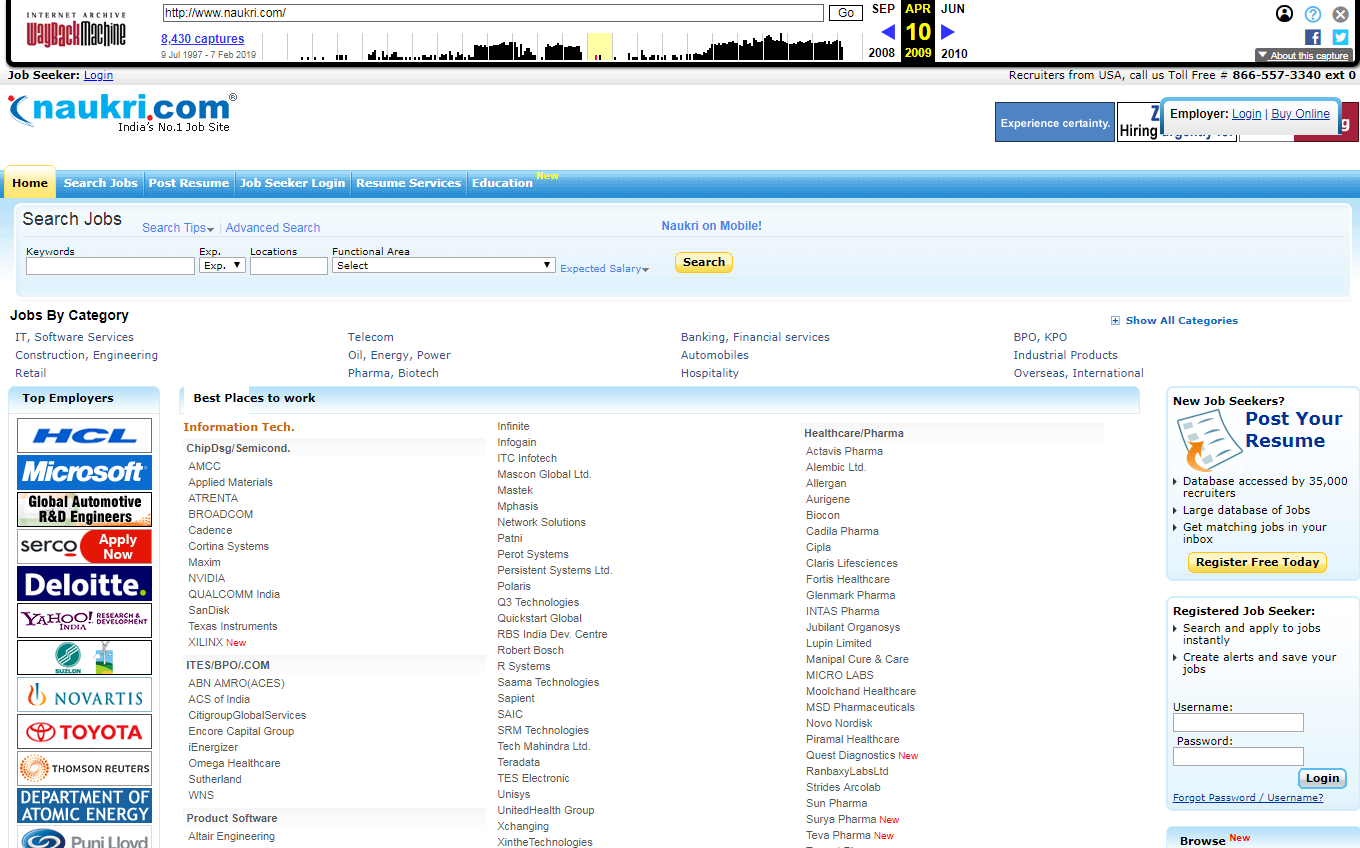
Task: Share capture via Twitter icon
Action: pos(1340,37)
